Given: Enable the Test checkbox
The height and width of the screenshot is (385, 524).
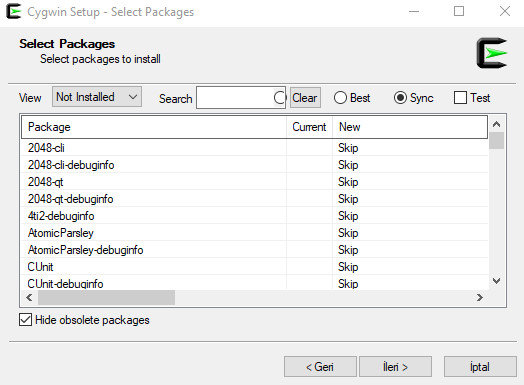Looking at the screenshot, I should coord(472,98).
